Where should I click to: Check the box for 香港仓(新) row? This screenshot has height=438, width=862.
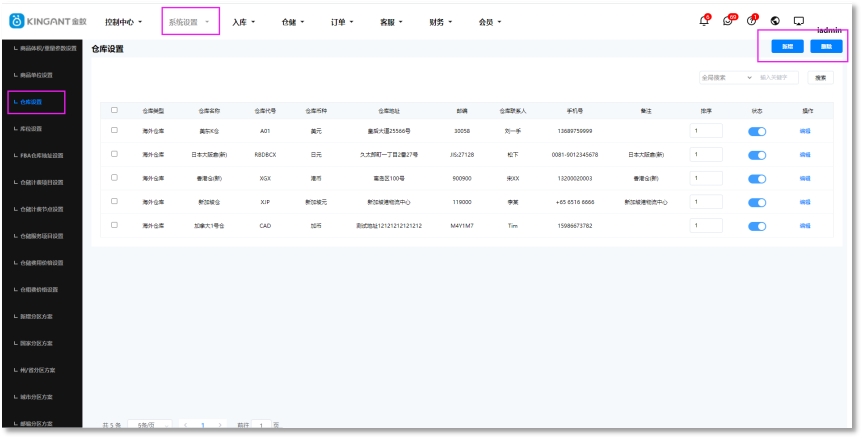pyautogui.click(x=114, y=178)
